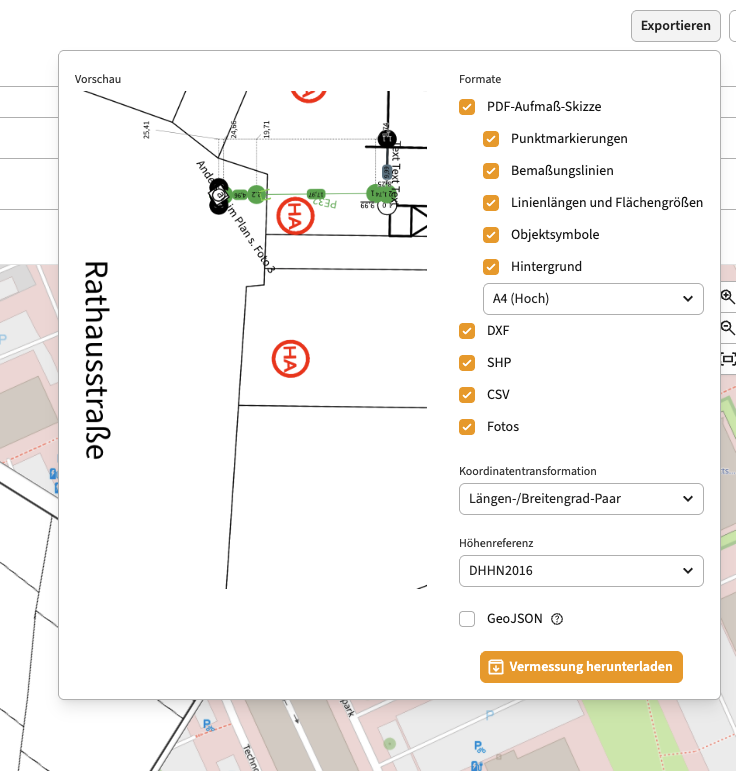Uncheck the DXF format checkbox

click(467, 330)
